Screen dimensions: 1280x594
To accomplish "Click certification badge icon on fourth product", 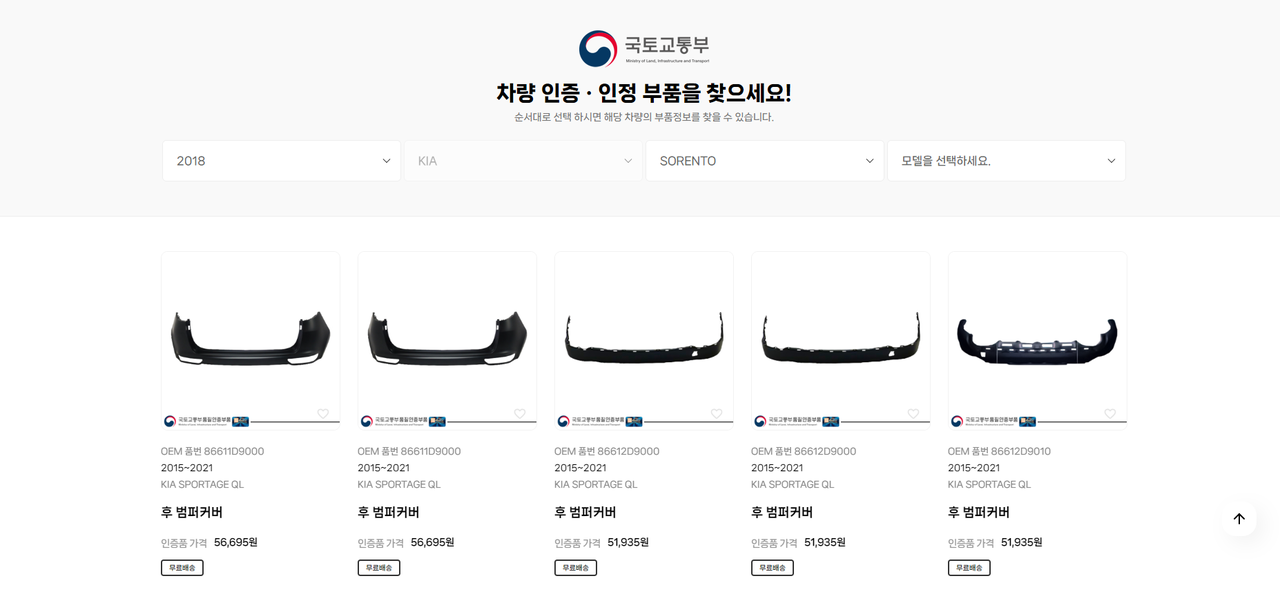I will tap(831, 421).
